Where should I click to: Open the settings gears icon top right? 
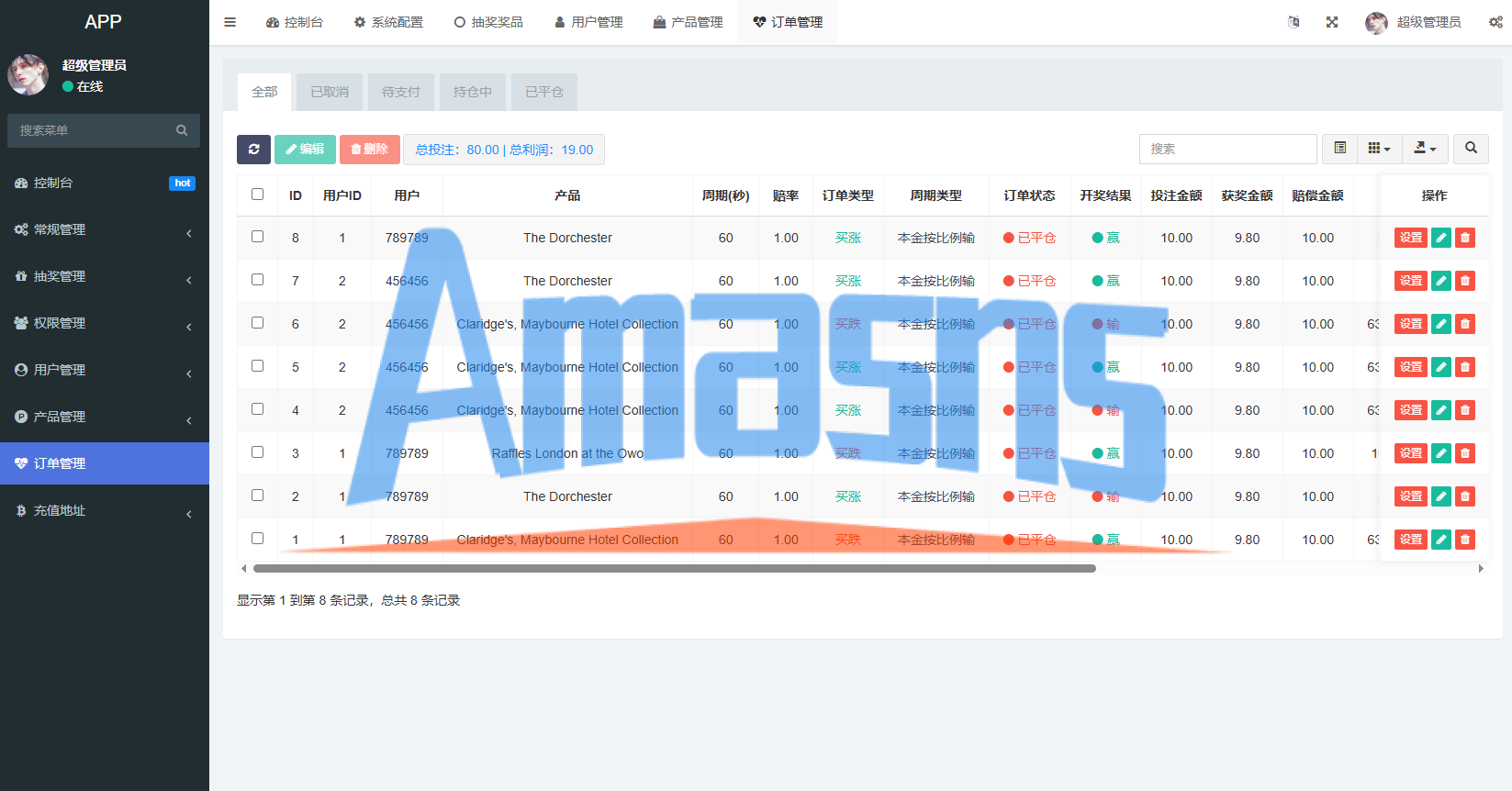(x=1495, y=22)
